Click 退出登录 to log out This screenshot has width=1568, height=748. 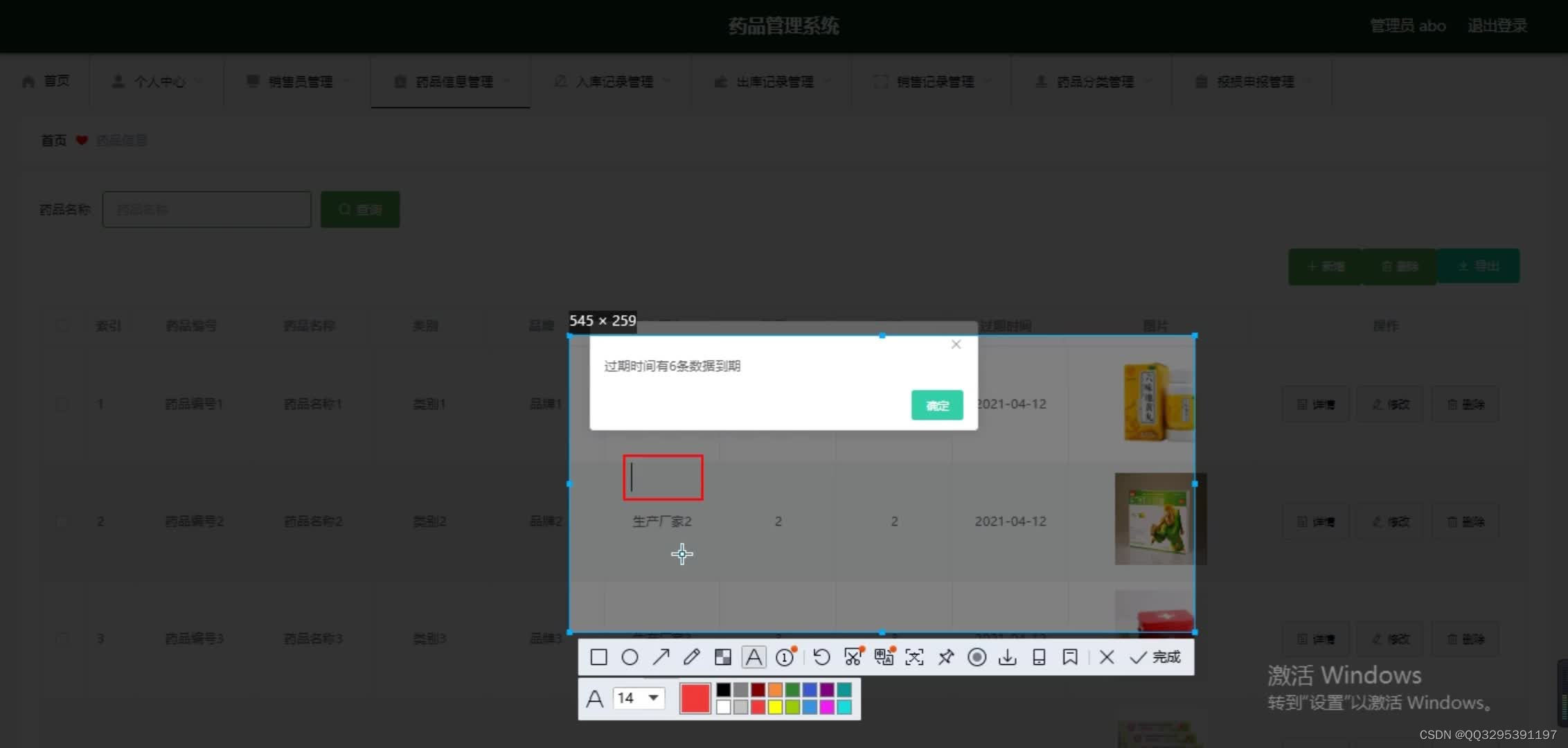click(x=1497, y=26)
